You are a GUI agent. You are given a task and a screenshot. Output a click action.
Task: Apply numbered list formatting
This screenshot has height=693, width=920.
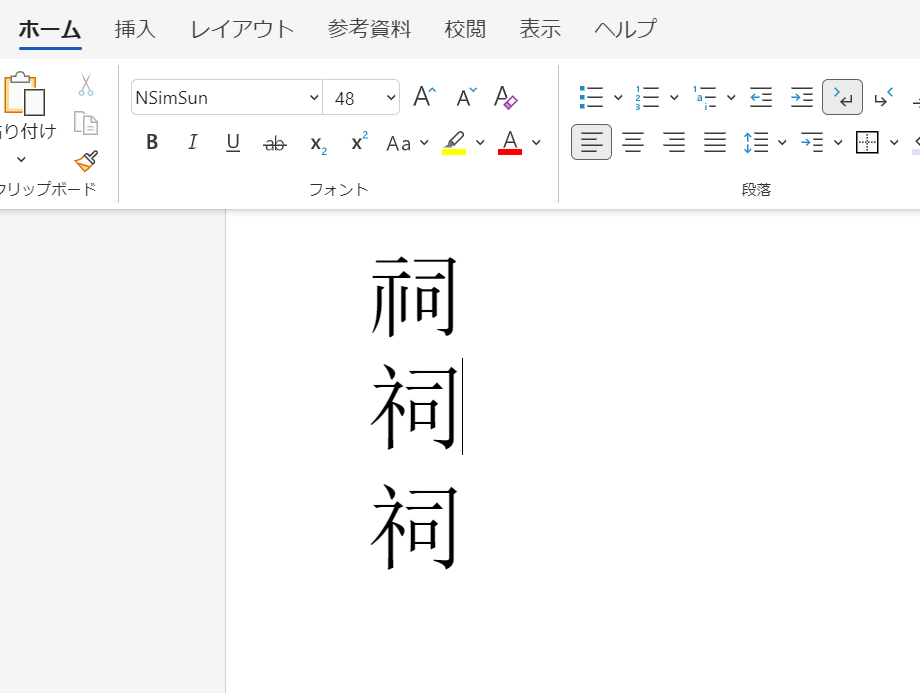coord(647,97)
